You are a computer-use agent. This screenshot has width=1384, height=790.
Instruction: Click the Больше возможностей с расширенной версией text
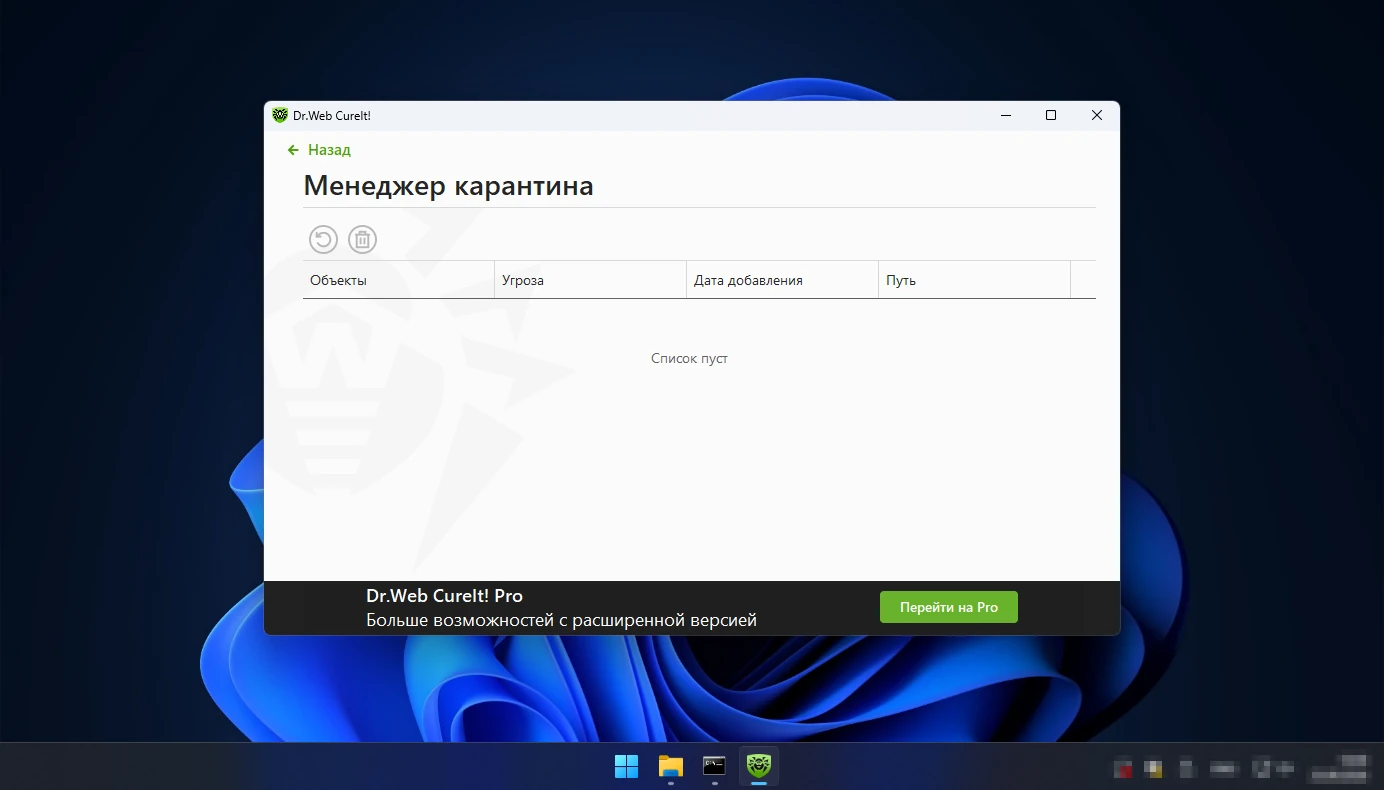[x=561, y=620]
